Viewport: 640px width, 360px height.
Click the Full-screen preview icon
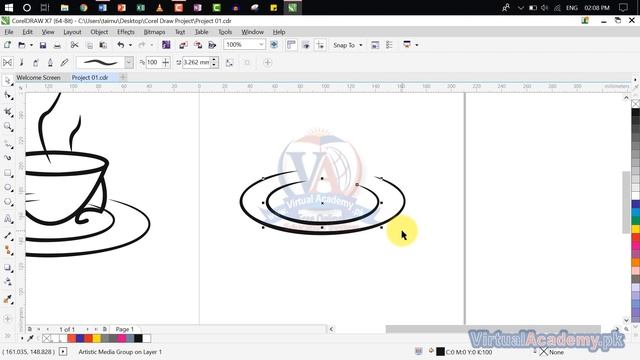click(274, 45)
